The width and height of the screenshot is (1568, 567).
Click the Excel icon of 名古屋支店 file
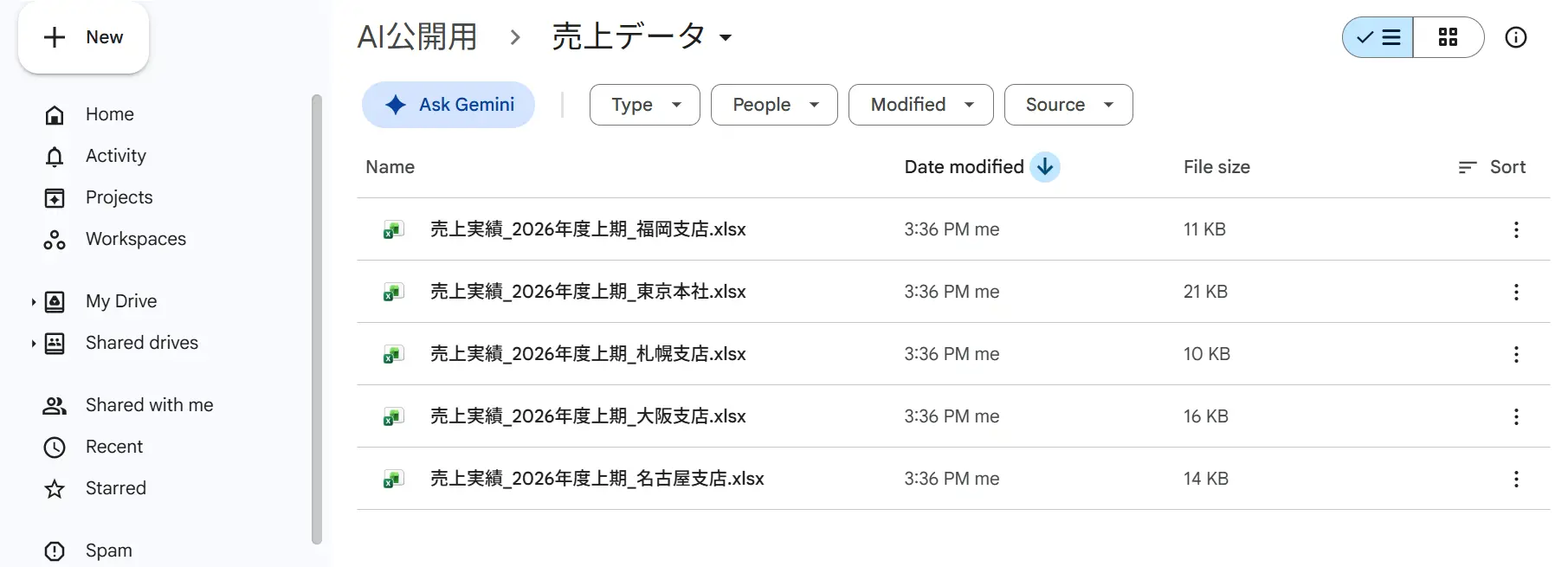coord(394,480)
